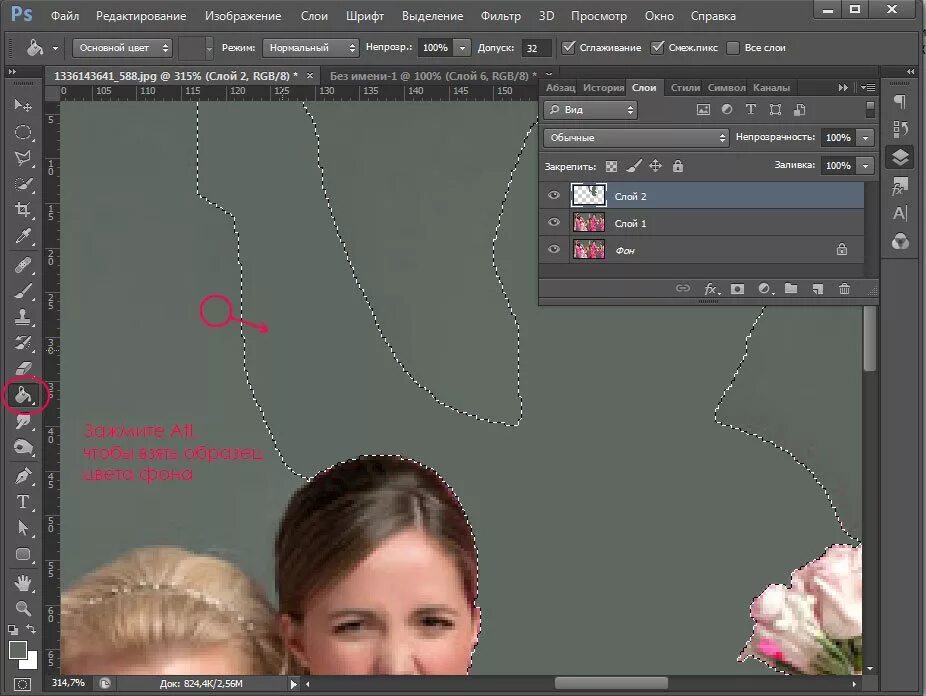Enable the Все слои checkbox
Image resolution: width=926 pixels, height=696 pixels.
point(733,48)
